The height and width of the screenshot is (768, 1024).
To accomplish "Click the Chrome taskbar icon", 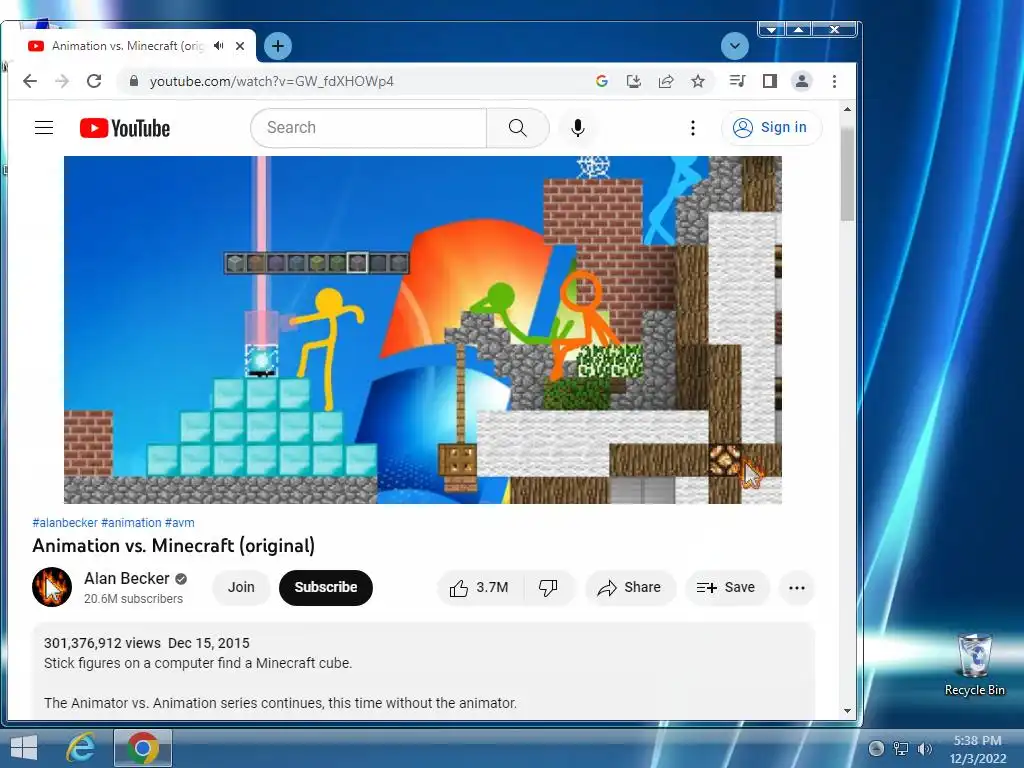I will [143, 748].
